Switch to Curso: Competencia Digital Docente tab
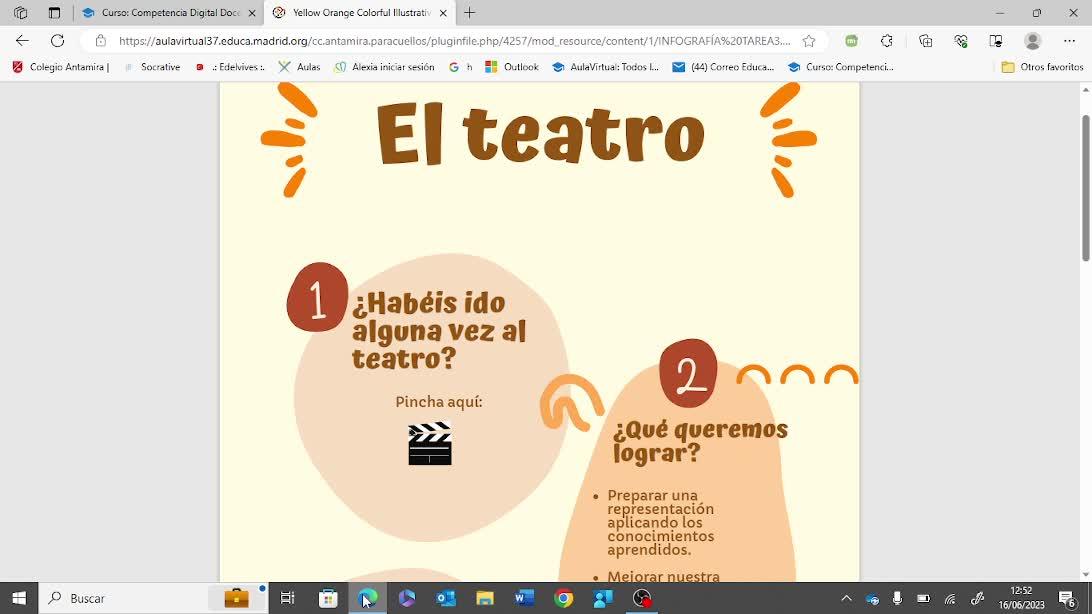1092x614 pixels. click(x=168, y=13)
